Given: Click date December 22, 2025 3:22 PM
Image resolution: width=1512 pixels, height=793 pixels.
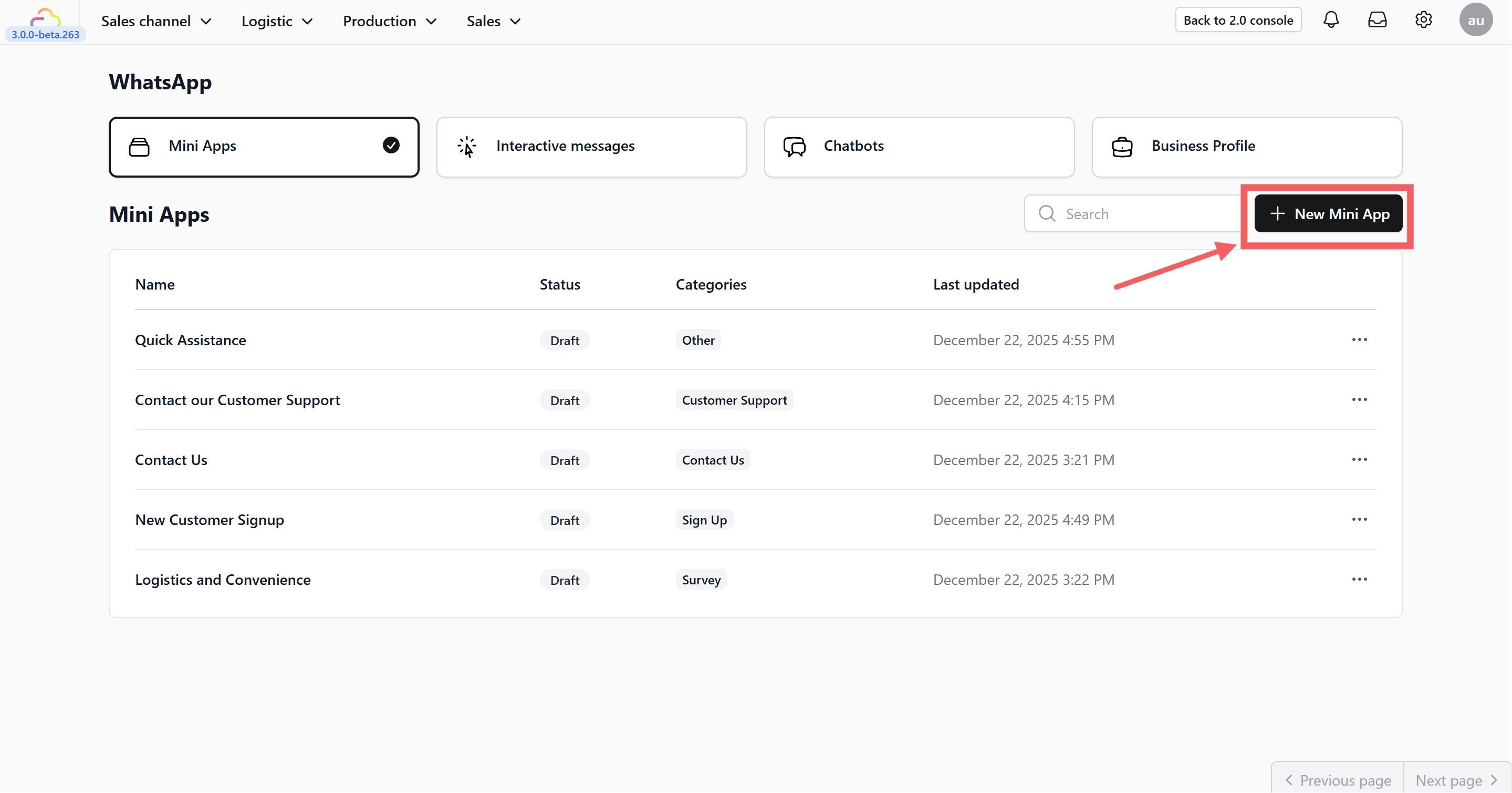Looking at the screenshot, I should [1023, 580].
